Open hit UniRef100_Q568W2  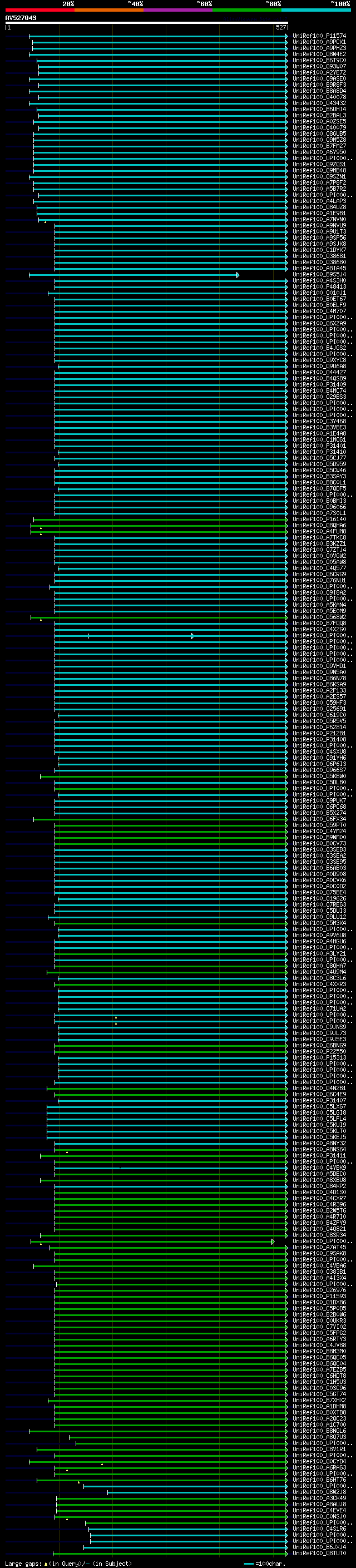coord(319,617)
